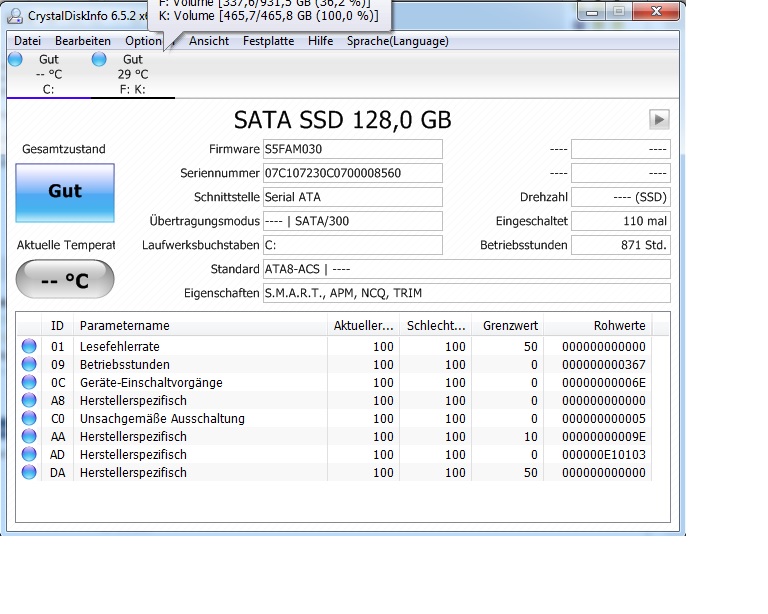Open the Festplatte menu
This screenshot has width=768, height=614.
(x=268, y=41)
